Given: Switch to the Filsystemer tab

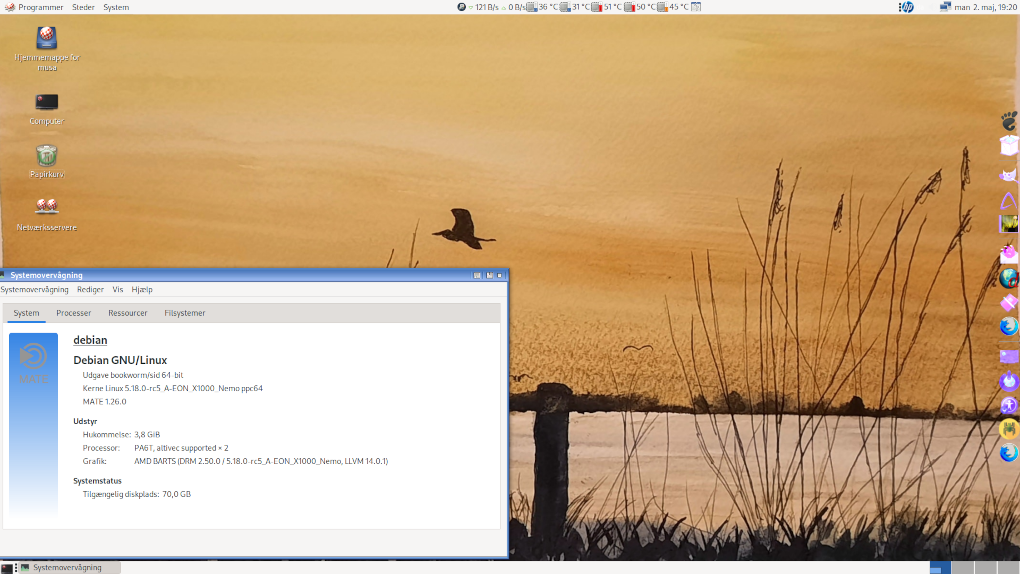Looking at the screenshot, I should 185,313.
